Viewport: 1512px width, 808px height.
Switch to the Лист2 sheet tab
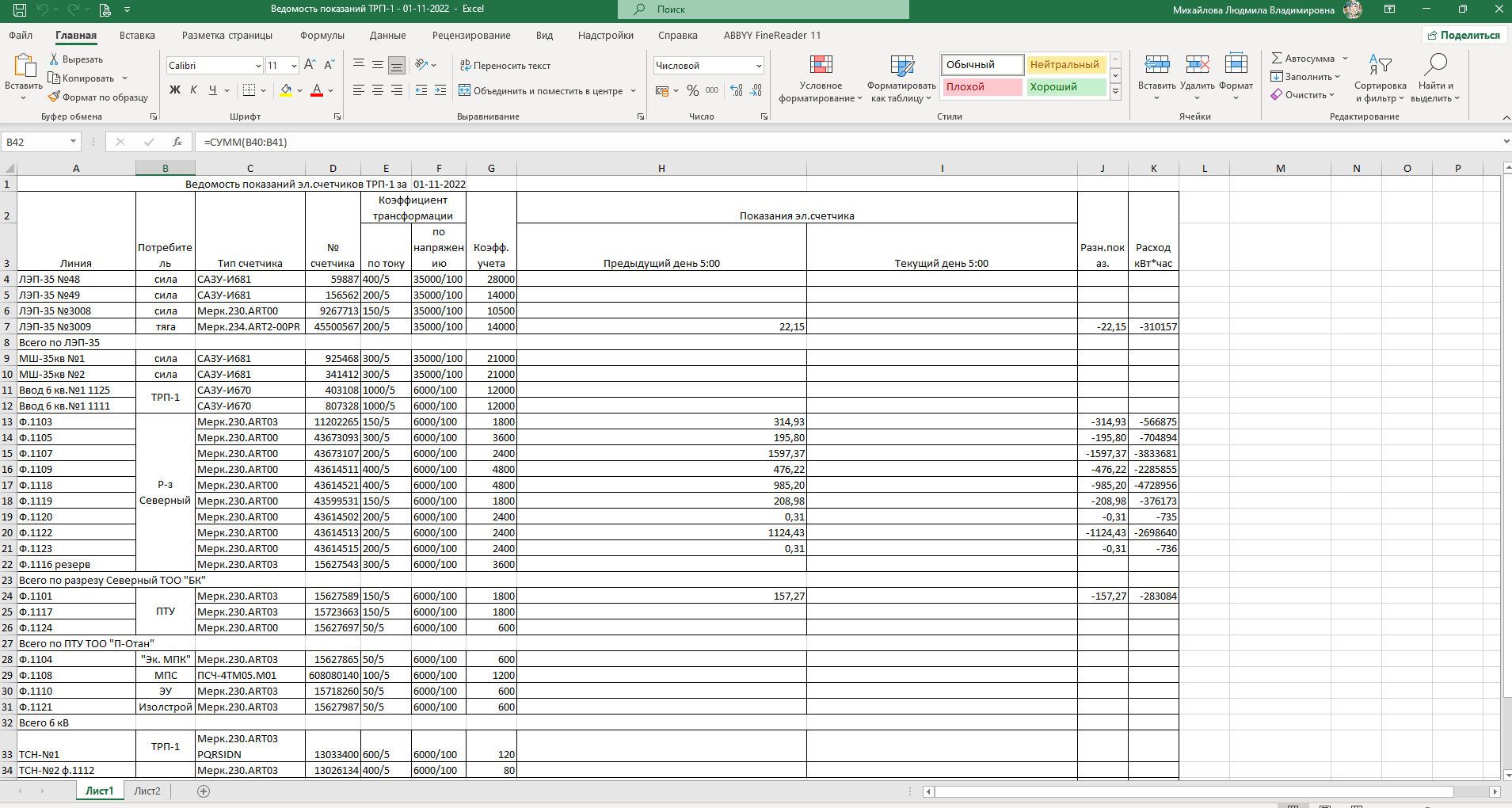(x=147, y=791)
